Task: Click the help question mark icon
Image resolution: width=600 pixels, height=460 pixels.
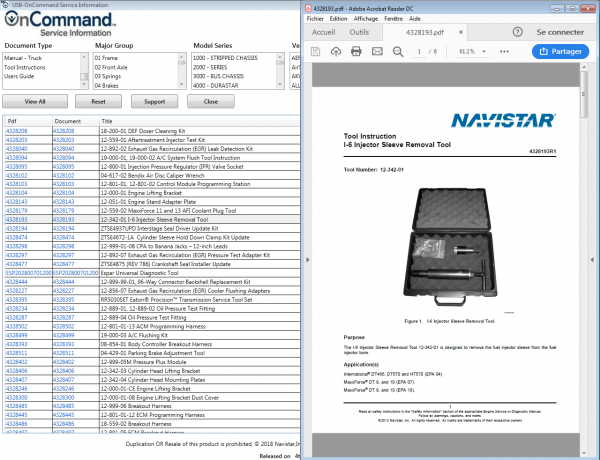Action: click(x=518, y=32)
